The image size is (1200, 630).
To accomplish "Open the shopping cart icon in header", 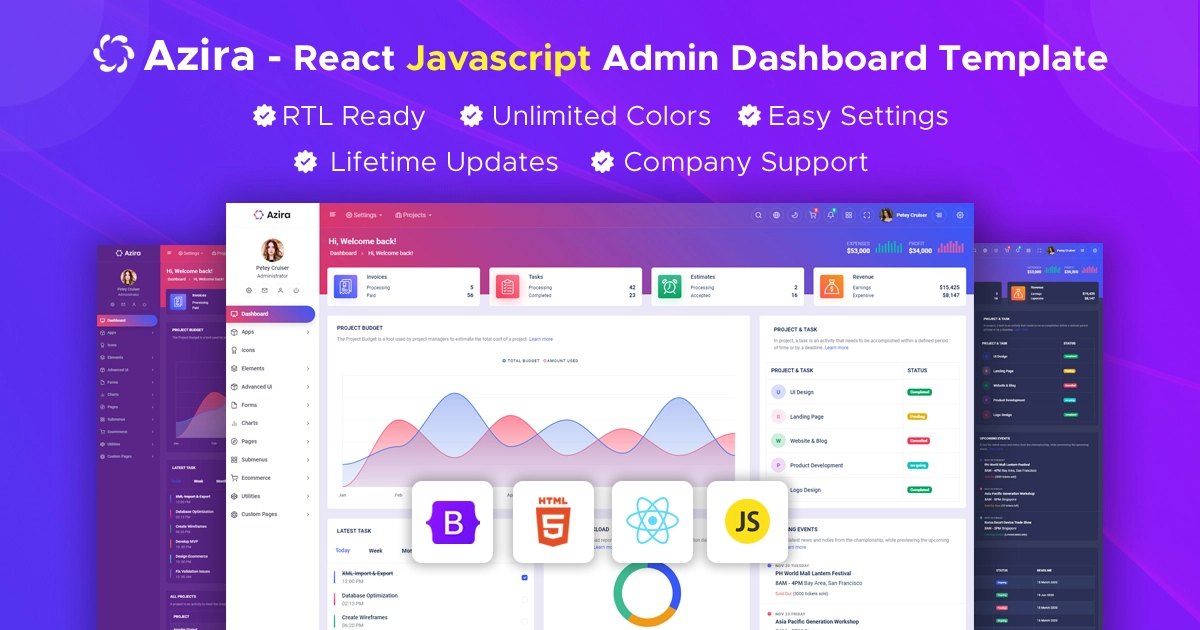I will coord(812,215).
